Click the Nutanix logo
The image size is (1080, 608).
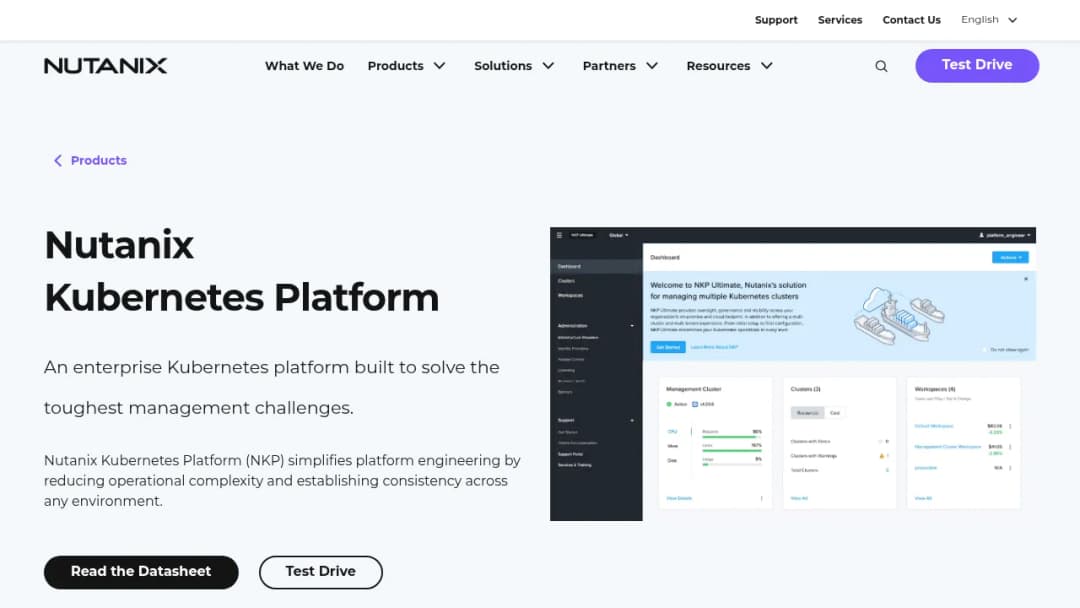pos(105,66)
